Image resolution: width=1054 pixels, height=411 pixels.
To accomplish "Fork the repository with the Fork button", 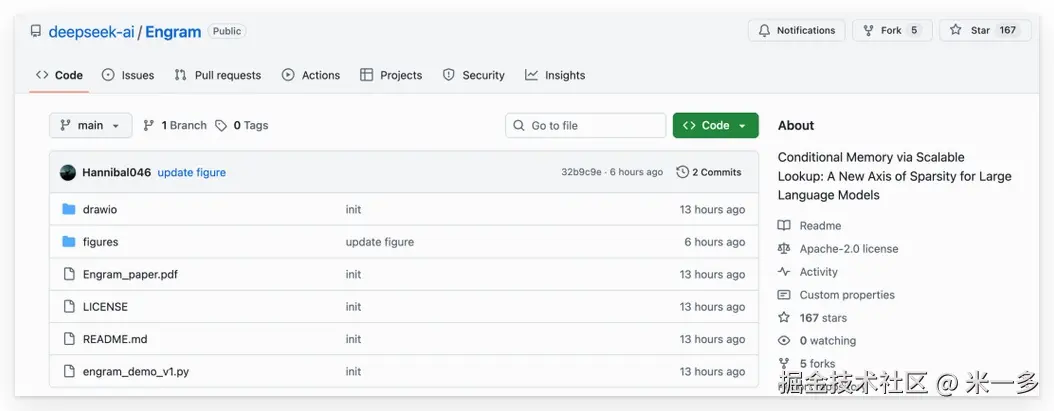I will click(892, 30).
